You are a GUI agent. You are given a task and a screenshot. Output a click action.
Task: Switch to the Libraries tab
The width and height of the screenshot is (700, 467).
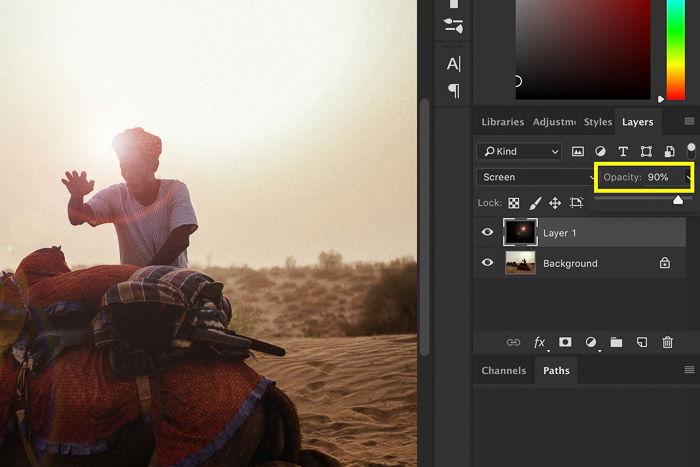tap(503, 122)
